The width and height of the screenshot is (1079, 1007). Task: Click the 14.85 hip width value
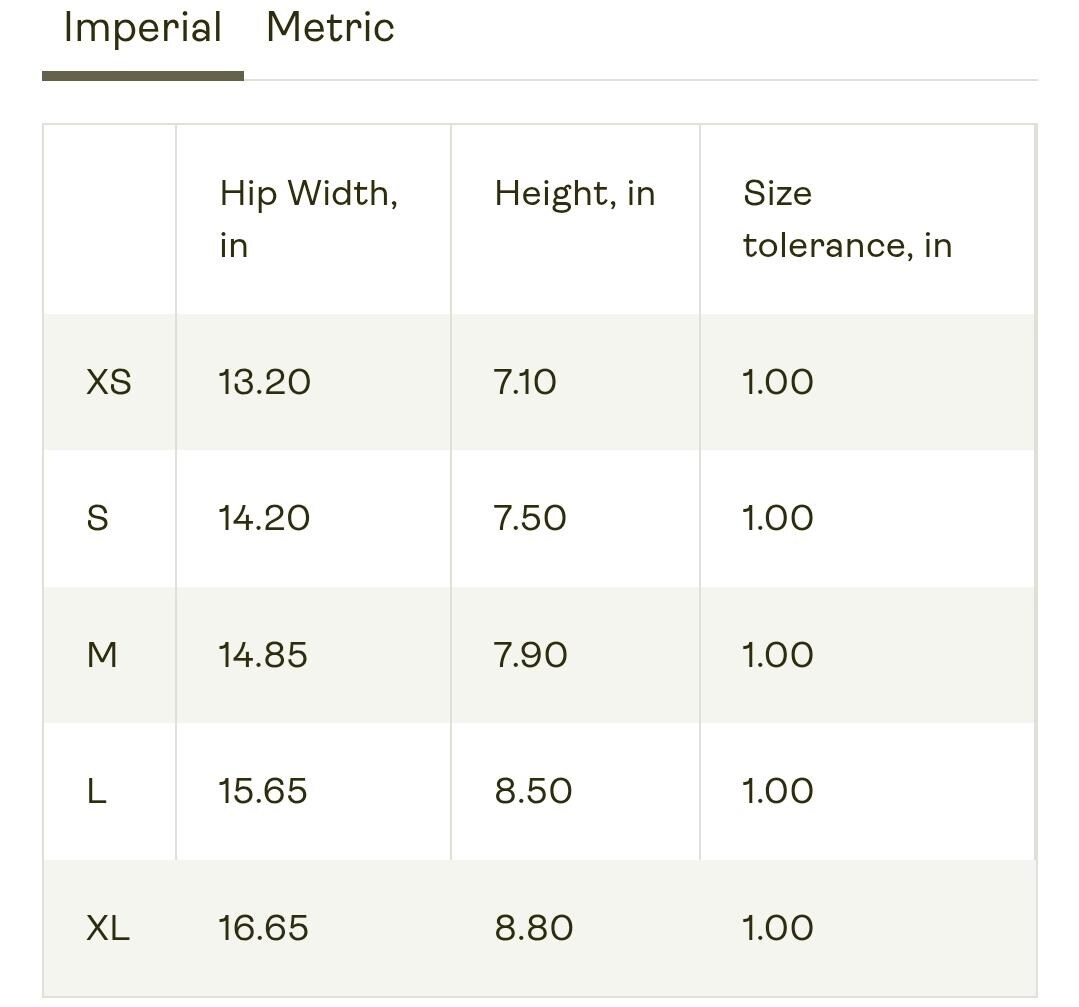(x=263, y=655)
